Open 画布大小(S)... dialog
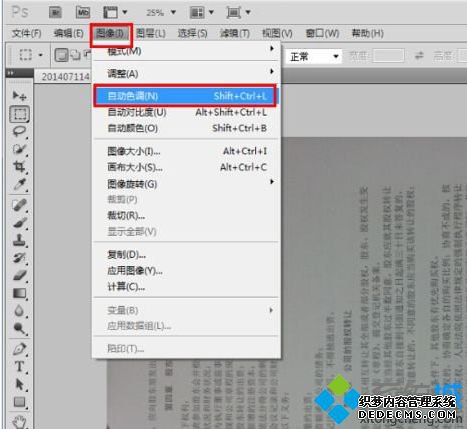This screenshot has height=429, width=467. (187, 167)
